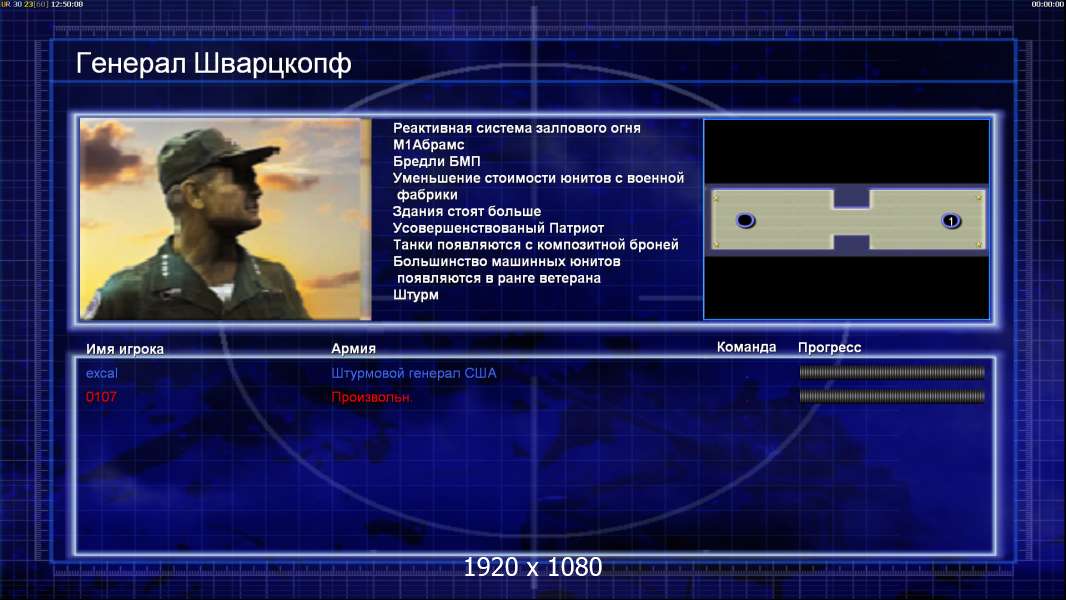Click General Schwarzkopf's portrait image
The image size is (1066, 600).
(225, 219)
